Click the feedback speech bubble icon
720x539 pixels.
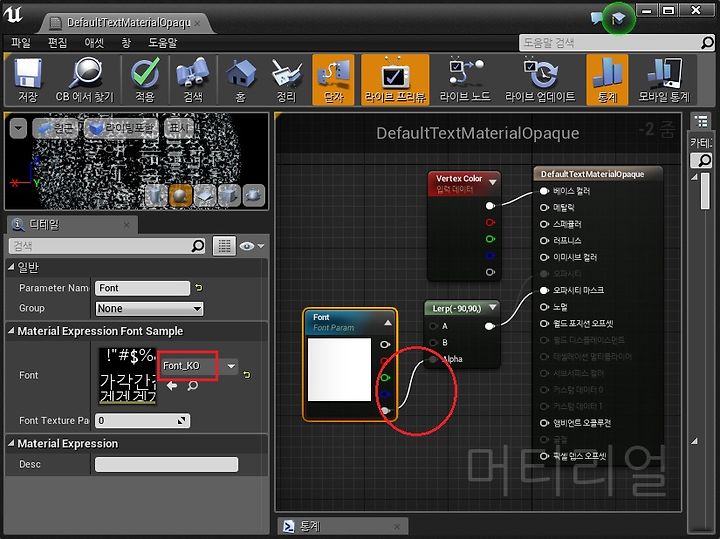pos(596,18)
